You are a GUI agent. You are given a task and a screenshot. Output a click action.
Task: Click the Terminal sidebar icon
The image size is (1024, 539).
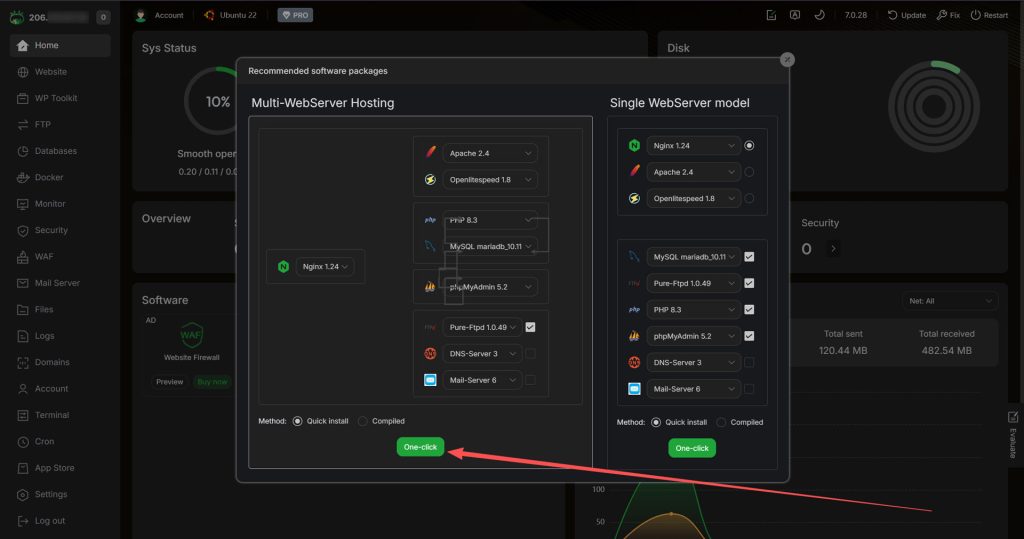[24, 415]
